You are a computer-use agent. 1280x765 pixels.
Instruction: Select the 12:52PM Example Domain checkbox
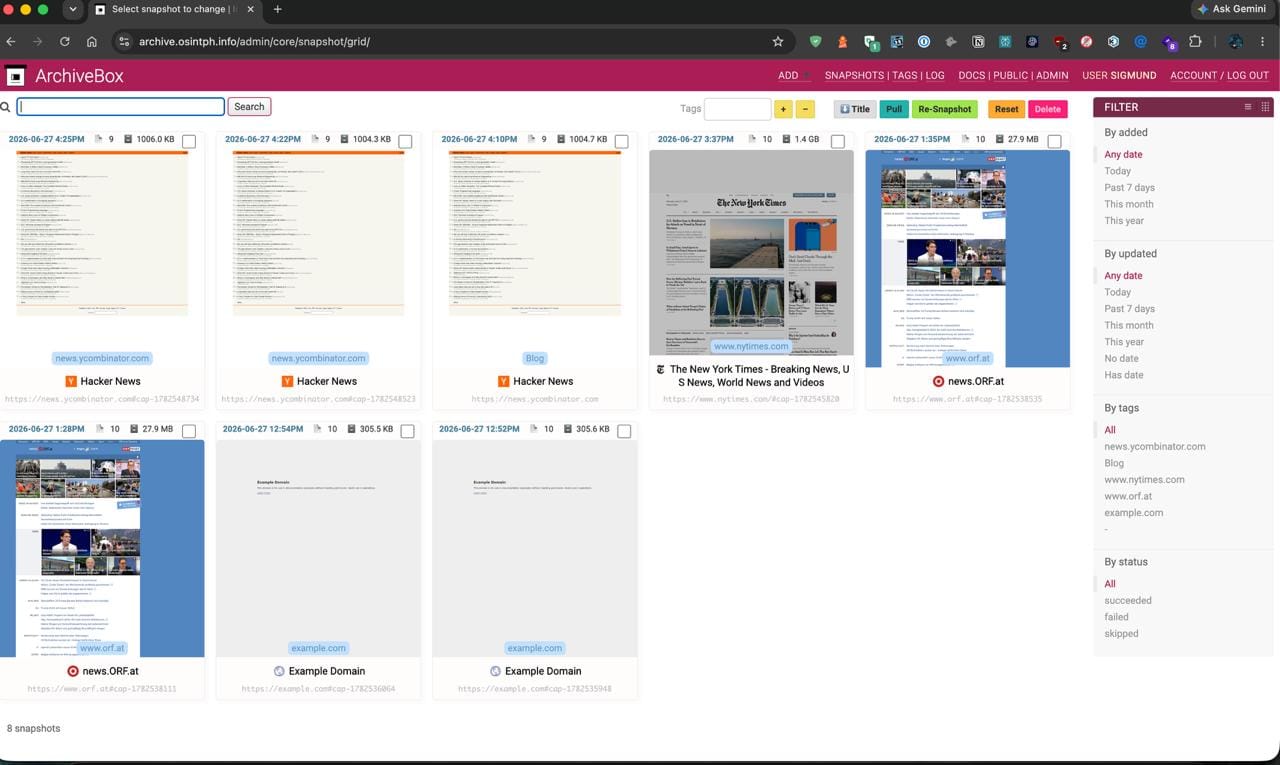click(x=624, y=431)
